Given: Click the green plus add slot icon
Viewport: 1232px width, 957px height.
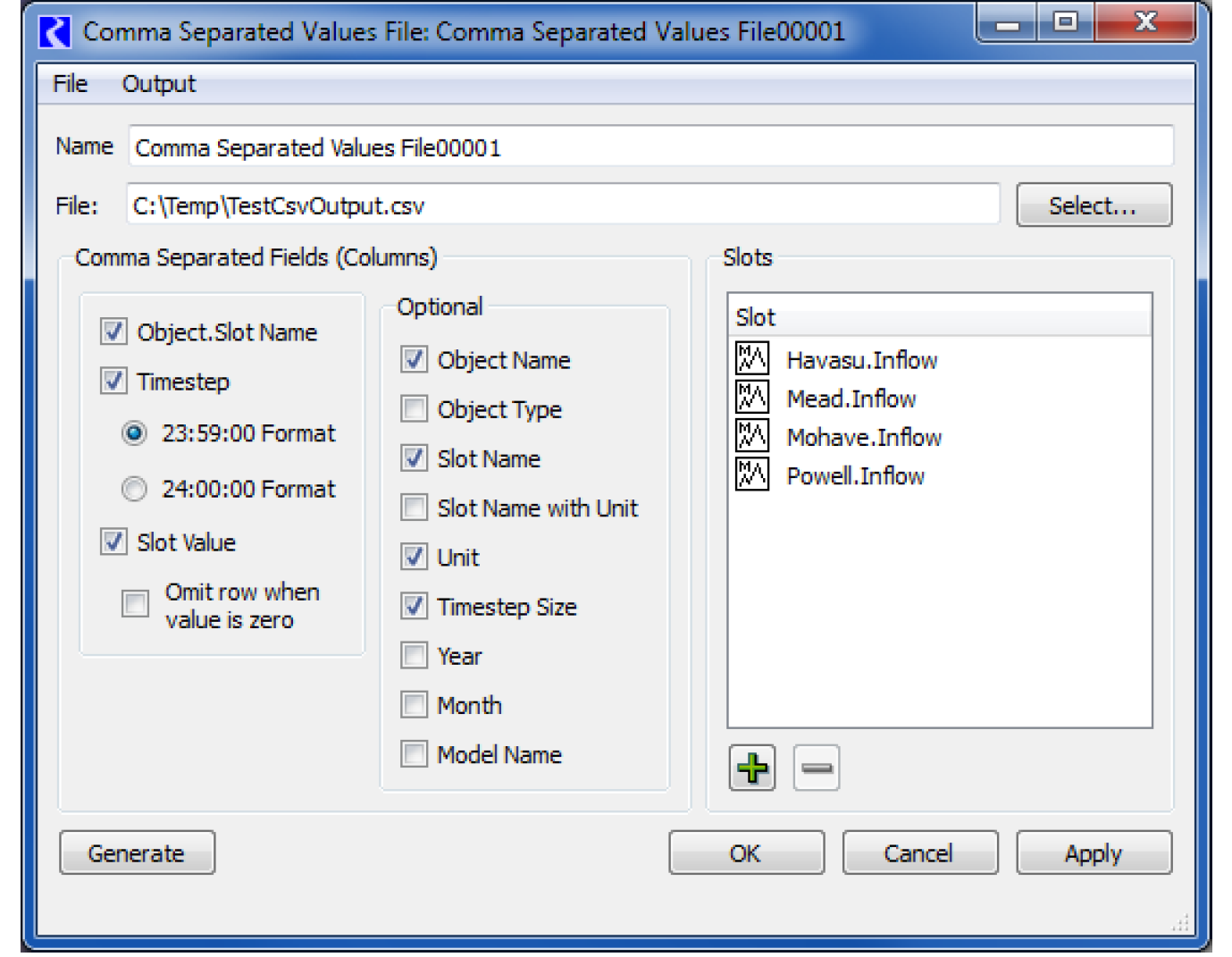Looking at the screenshot, I should click(751, 768).
